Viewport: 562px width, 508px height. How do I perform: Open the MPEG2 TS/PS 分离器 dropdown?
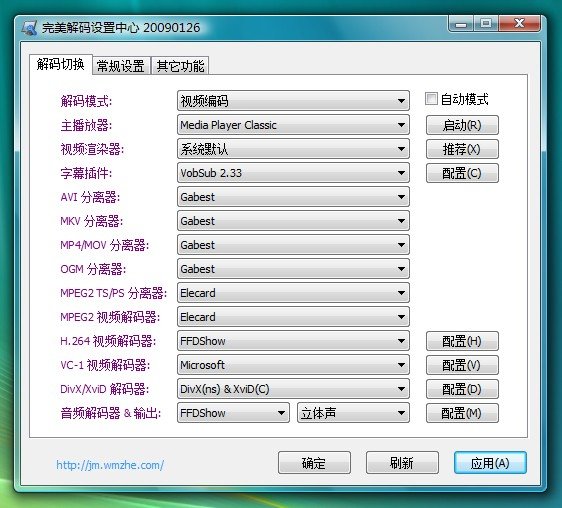pos(293,293)
